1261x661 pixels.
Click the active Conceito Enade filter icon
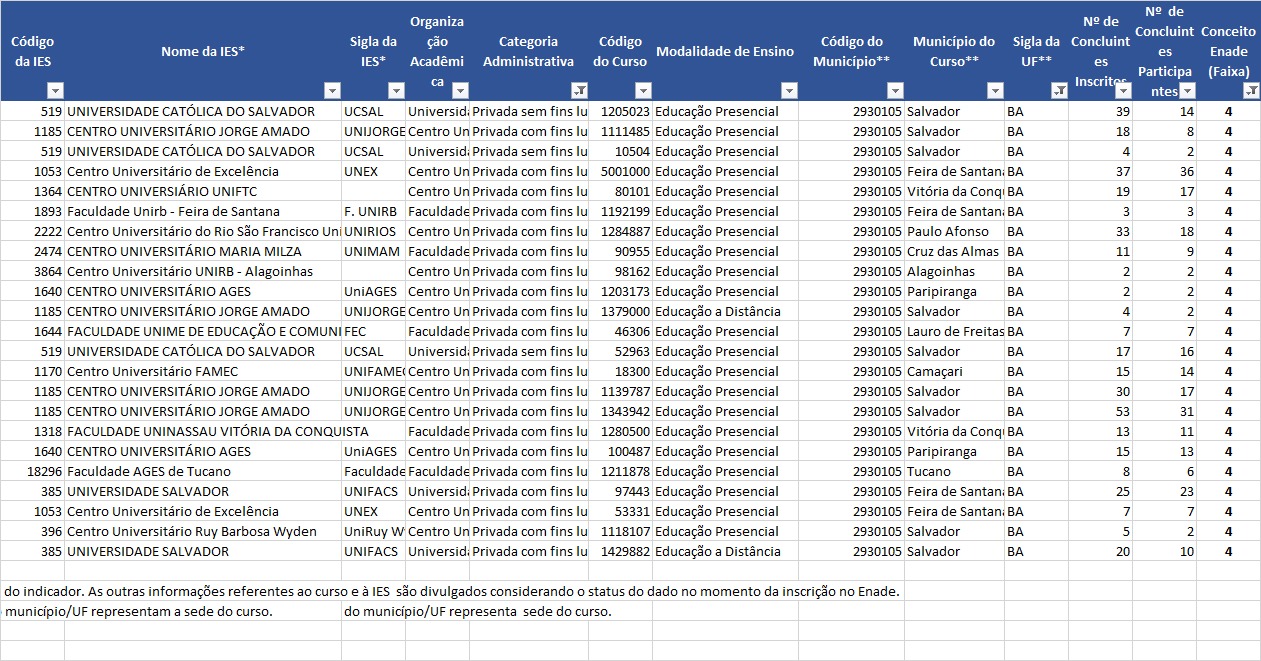(x=1250, y=91)
